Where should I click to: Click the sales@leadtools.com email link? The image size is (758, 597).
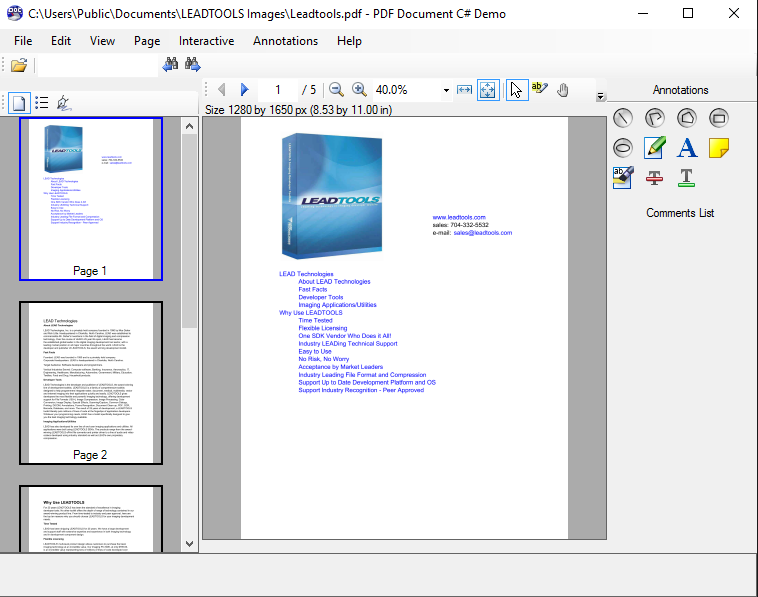point(482,233)
